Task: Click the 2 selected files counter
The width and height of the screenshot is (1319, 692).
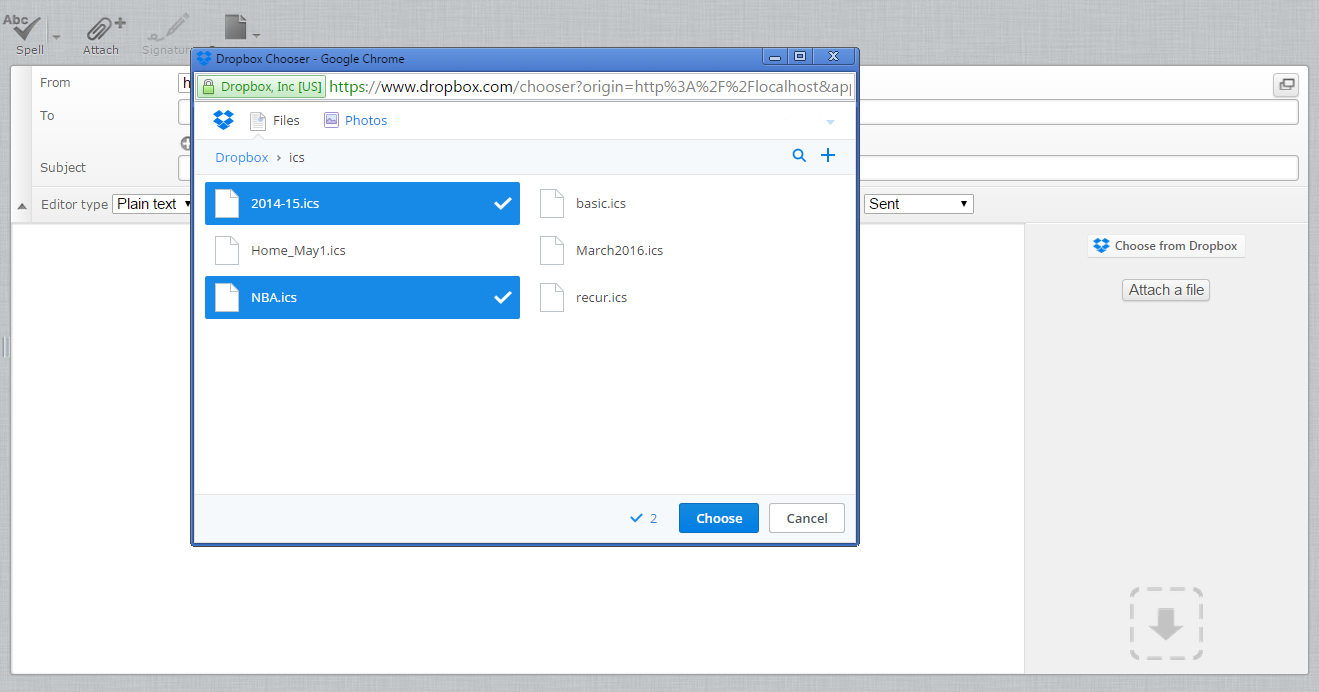Action: coord(644,518)
